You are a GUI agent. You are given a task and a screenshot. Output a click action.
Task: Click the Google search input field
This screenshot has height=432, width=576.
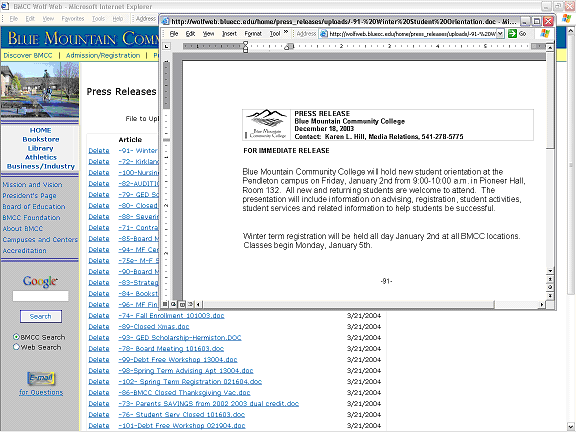tap(40, 296)
